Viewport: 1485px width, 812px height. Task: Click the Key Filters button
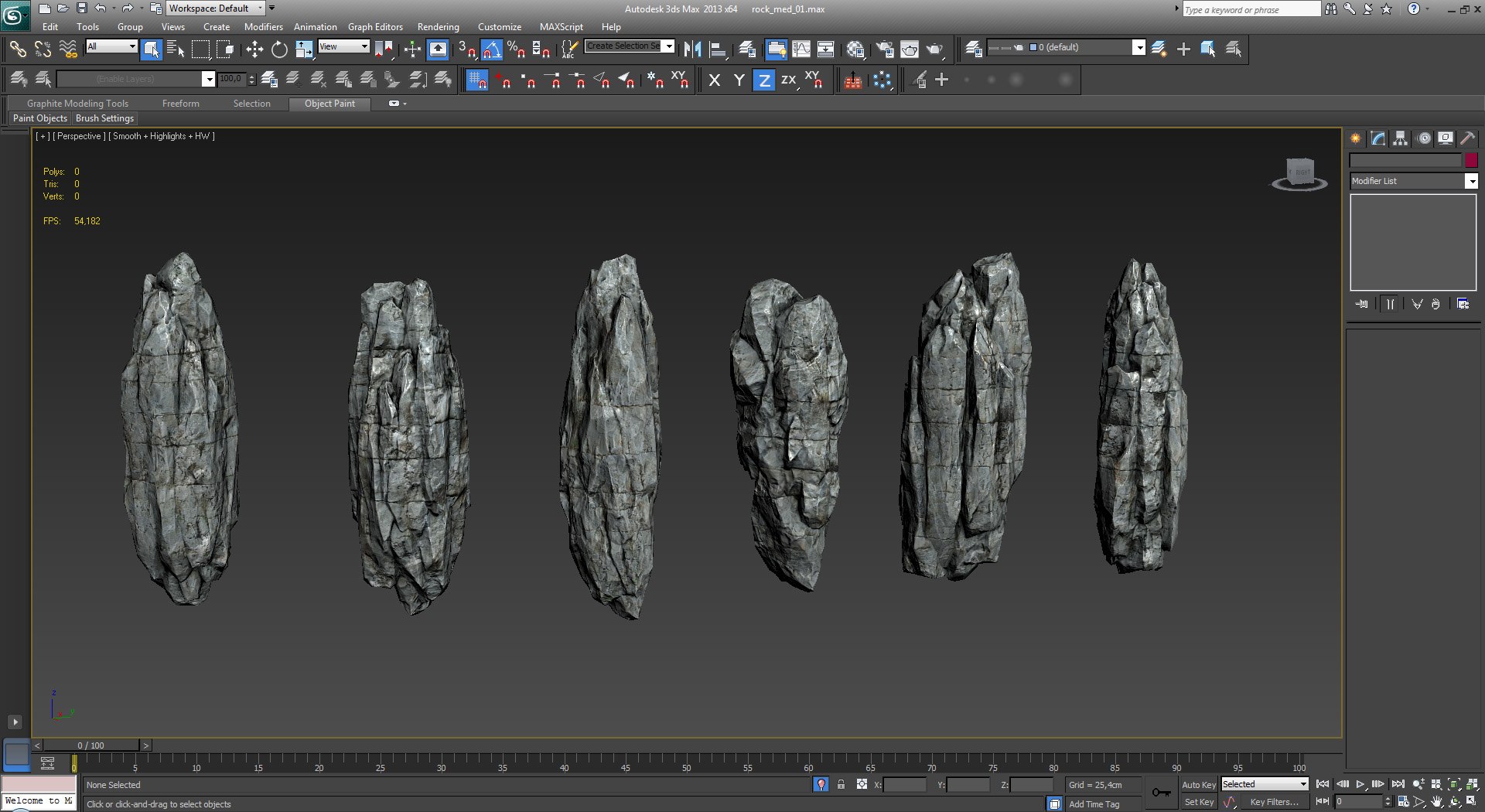1274,802
